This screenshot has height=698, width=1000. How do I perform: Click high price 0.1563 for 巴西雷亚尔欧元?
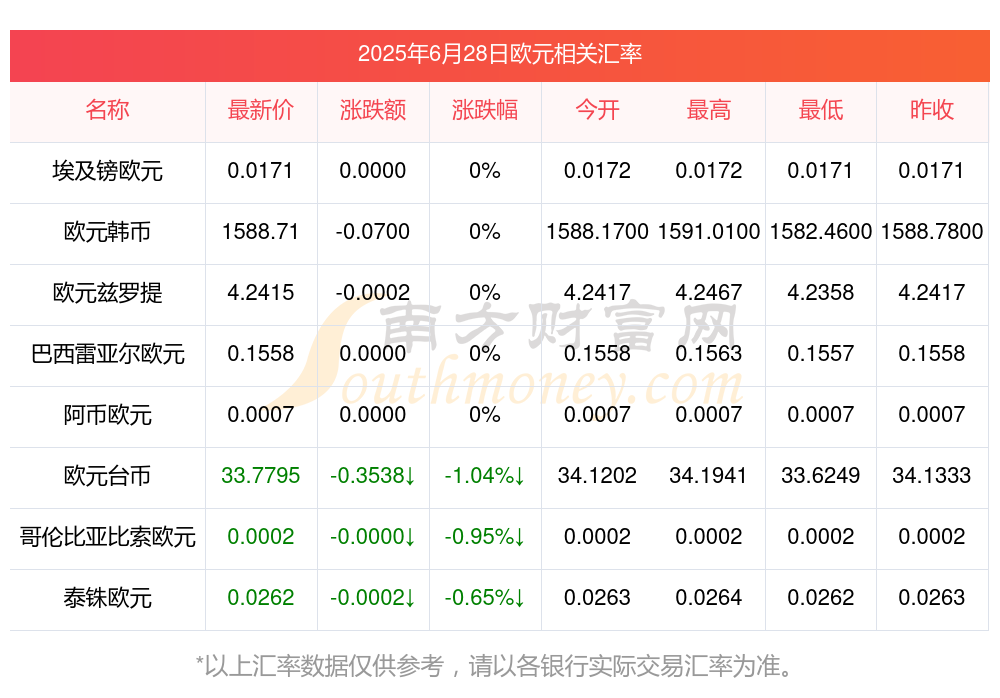coord(709,353)
